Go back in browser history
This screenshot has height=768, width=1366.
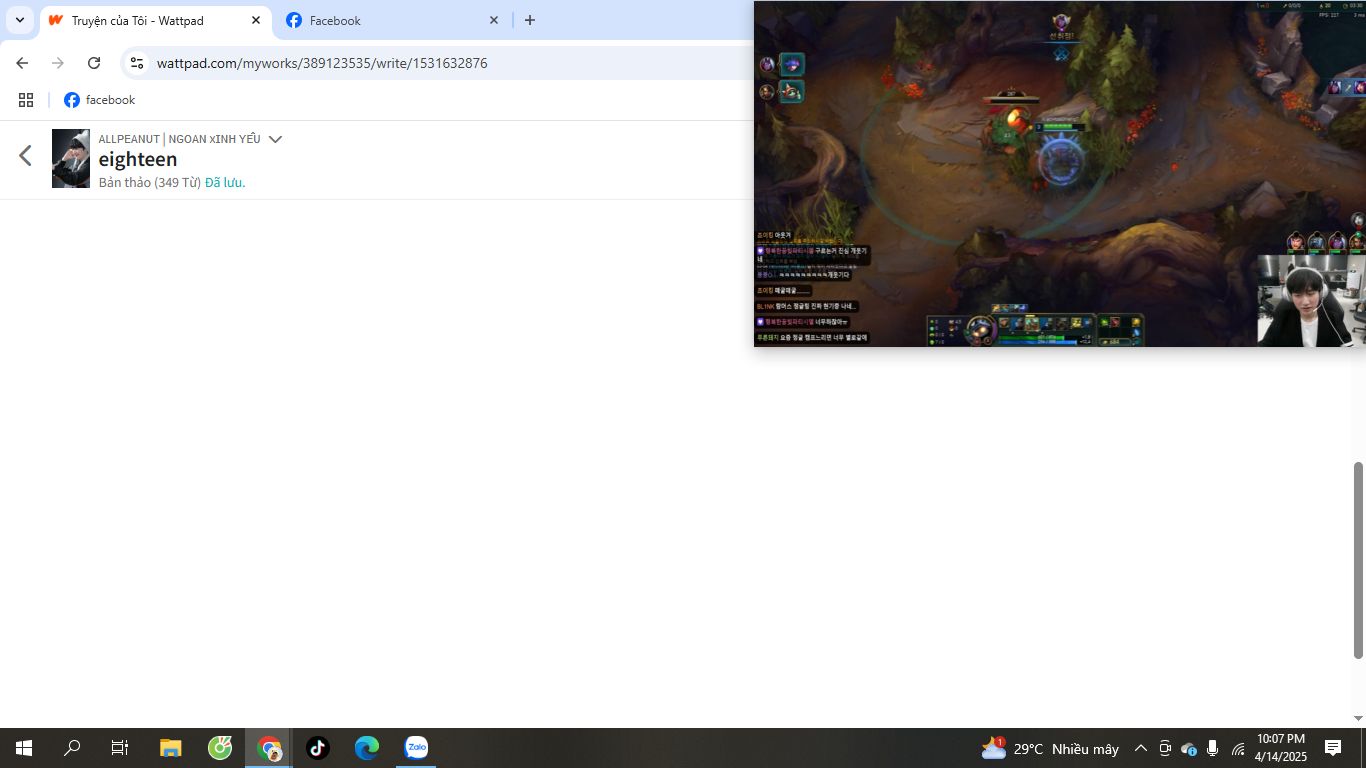pyautogui.click(x=22, y=63)
